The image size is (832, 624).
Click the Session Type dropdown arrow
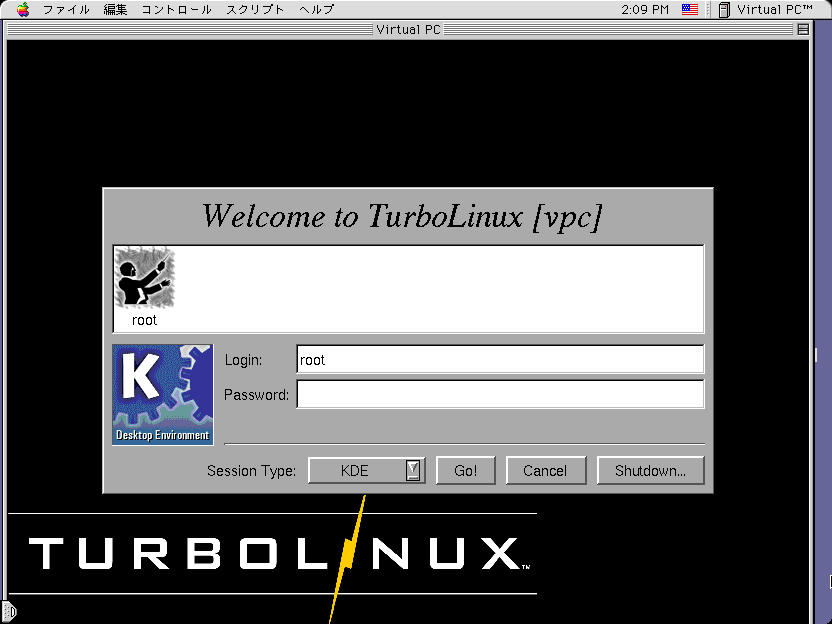tap(413, 470)
